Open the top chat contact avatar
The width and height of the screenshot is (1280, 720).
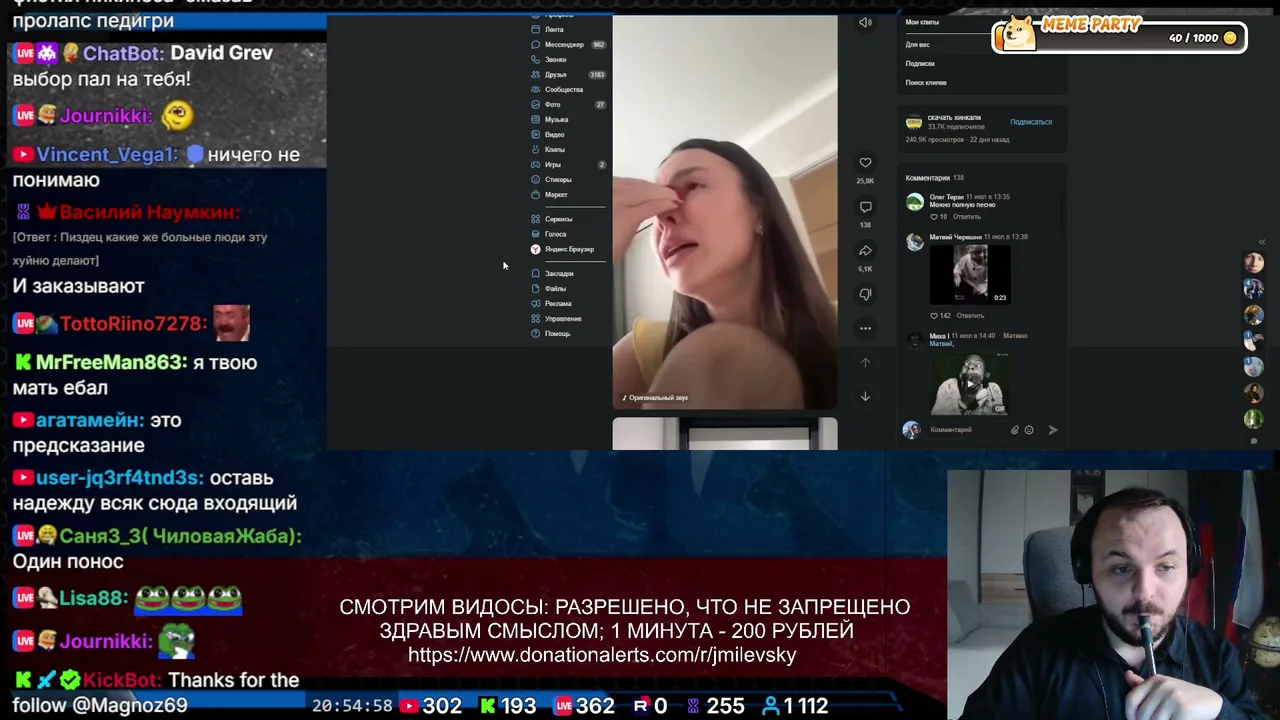click(x=1254, y=263)
